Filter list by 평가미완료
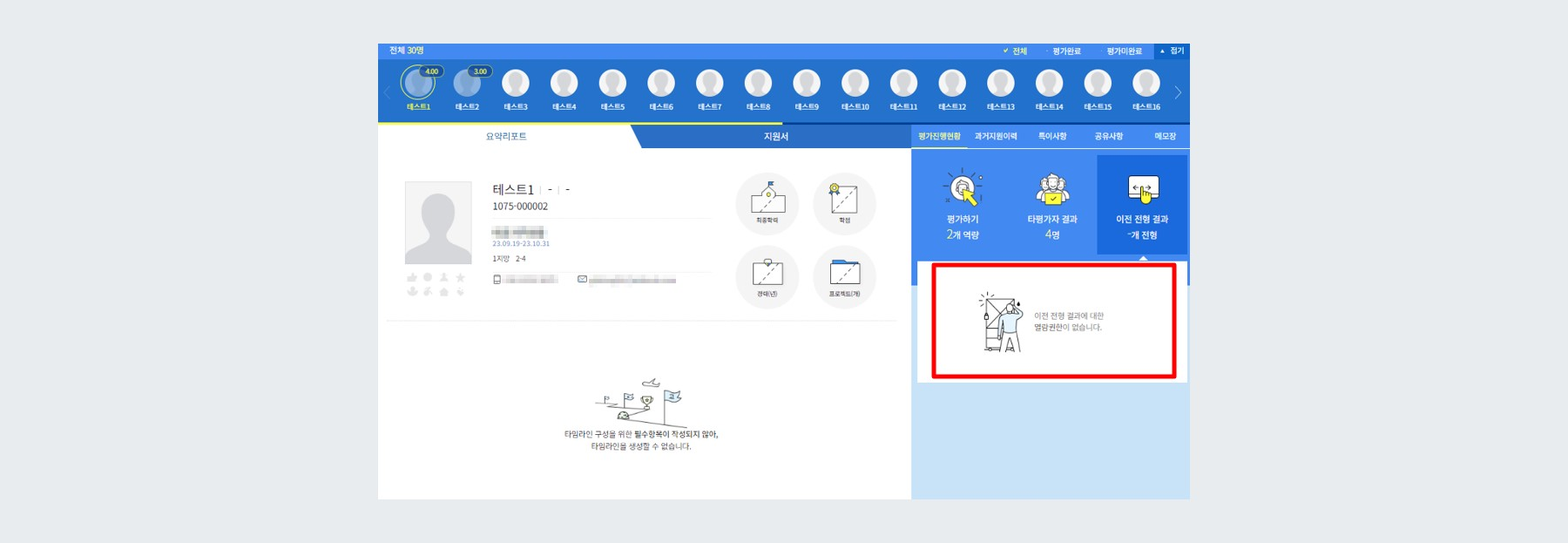 (x=1124, y=51)
